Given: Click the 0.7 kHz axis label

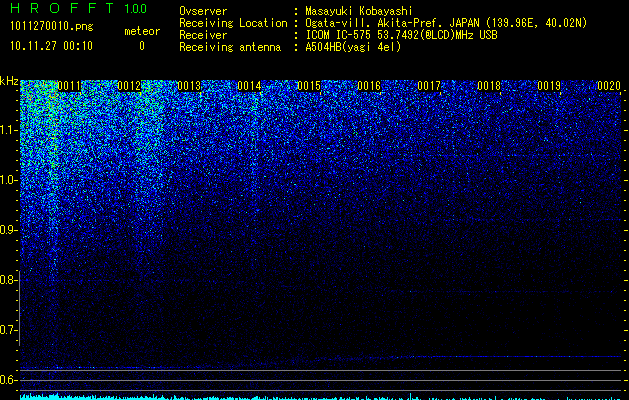Looking at the screenshot, I should pos(9,330).
